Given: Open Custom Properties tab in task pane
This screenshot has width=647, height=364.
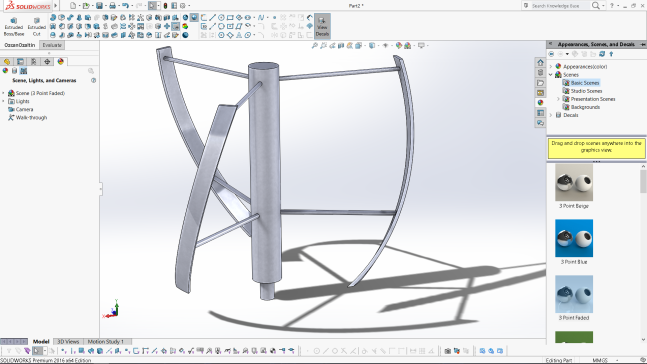Looking at the screenshot, I should click(x=540, y=113).
